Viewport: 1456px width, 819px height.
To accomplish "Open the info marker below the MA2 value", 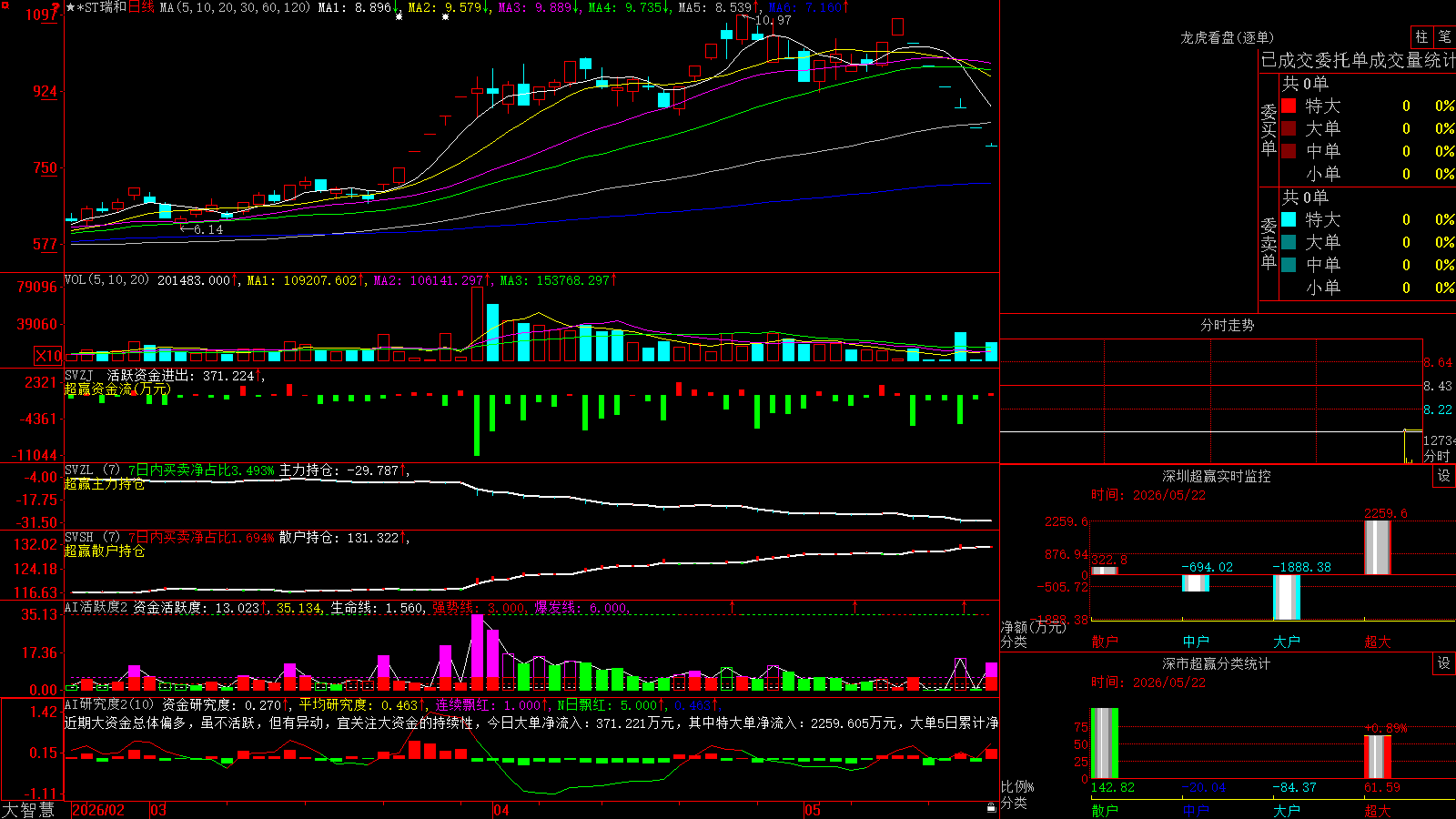I will (445, 17).
